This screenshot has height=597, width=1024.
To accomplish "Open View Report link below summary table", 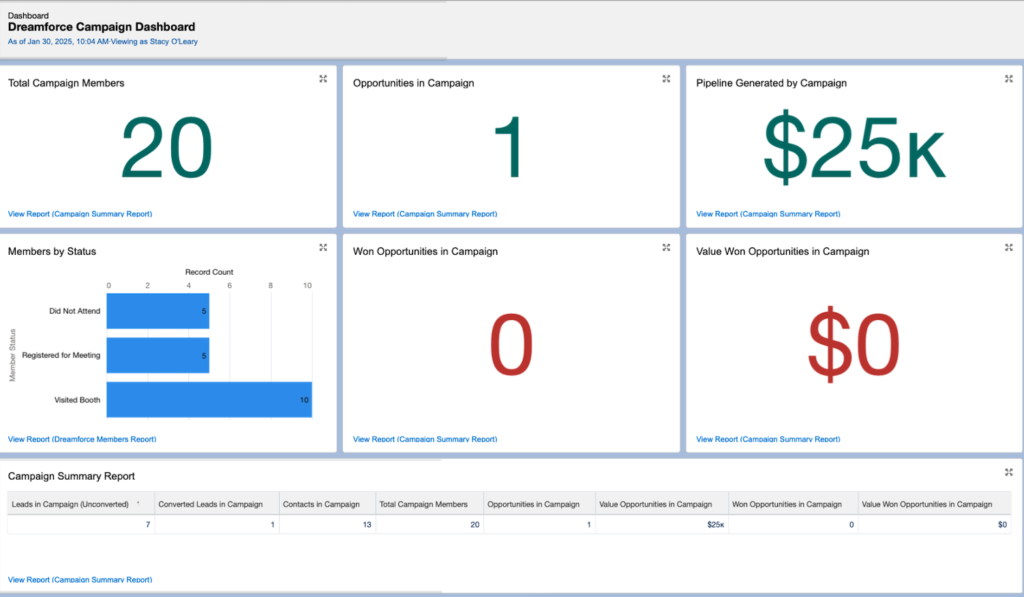I will (x=80, y=579).
